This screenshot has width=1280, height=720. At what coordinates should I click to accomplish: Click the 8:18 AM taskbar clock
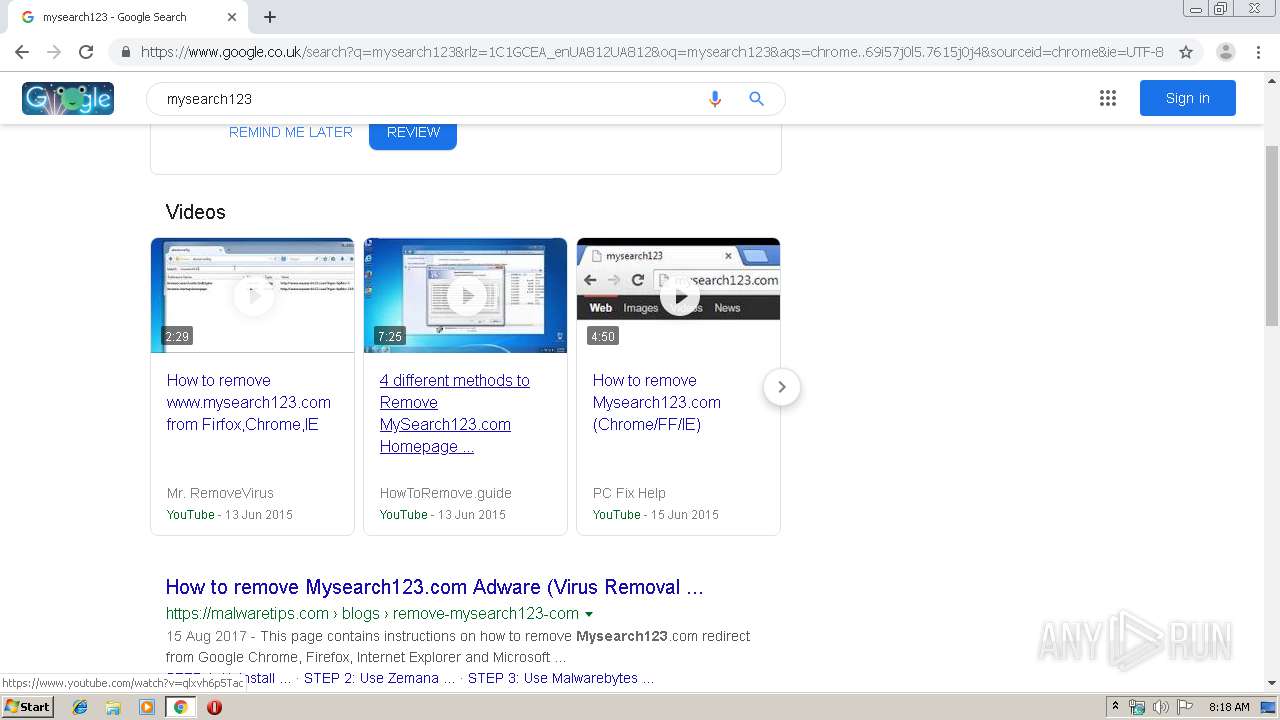pyautogui.click(x=1229, y=707)
